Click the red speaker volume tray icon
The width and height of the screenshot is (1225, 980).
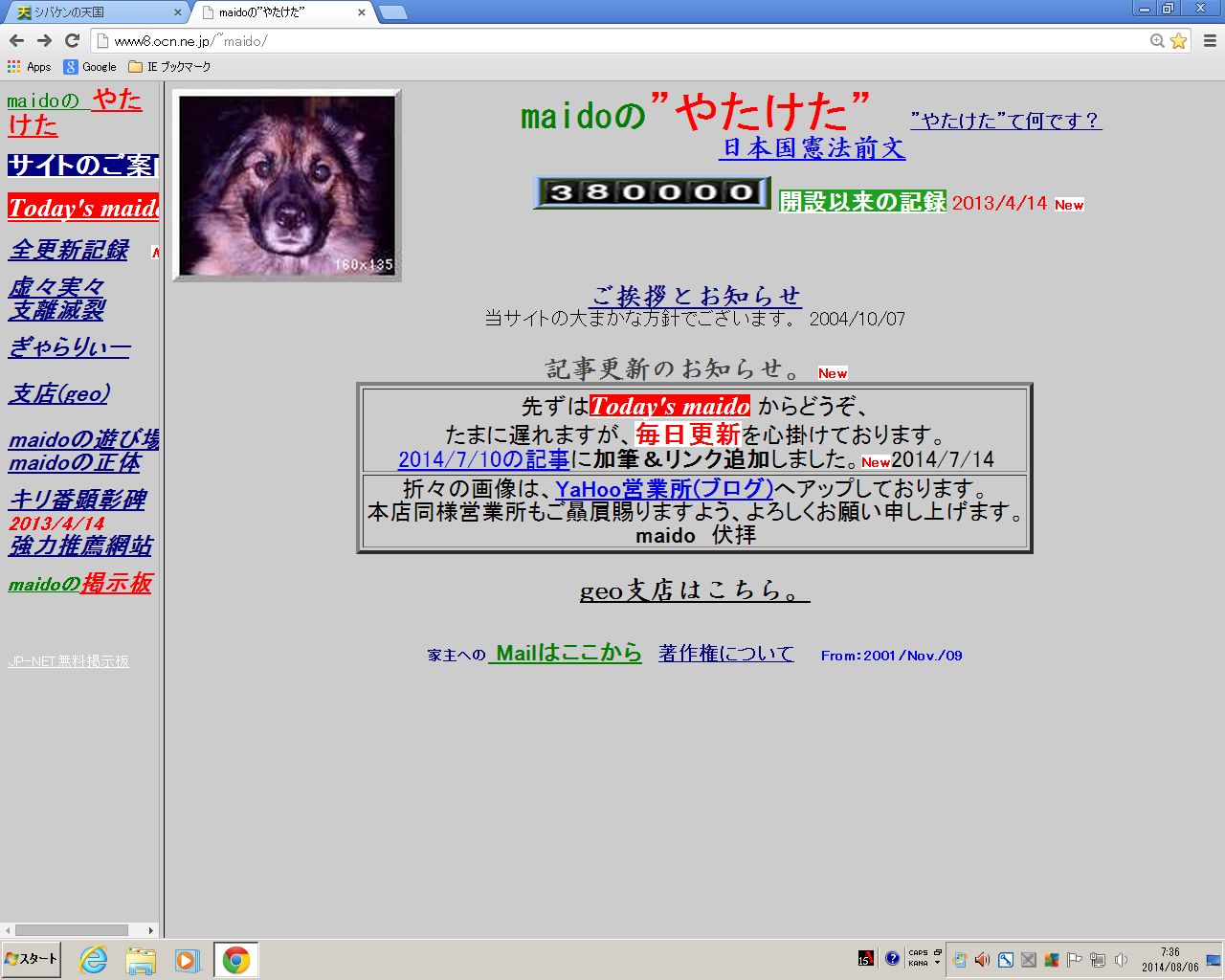(x=983, y=960)
